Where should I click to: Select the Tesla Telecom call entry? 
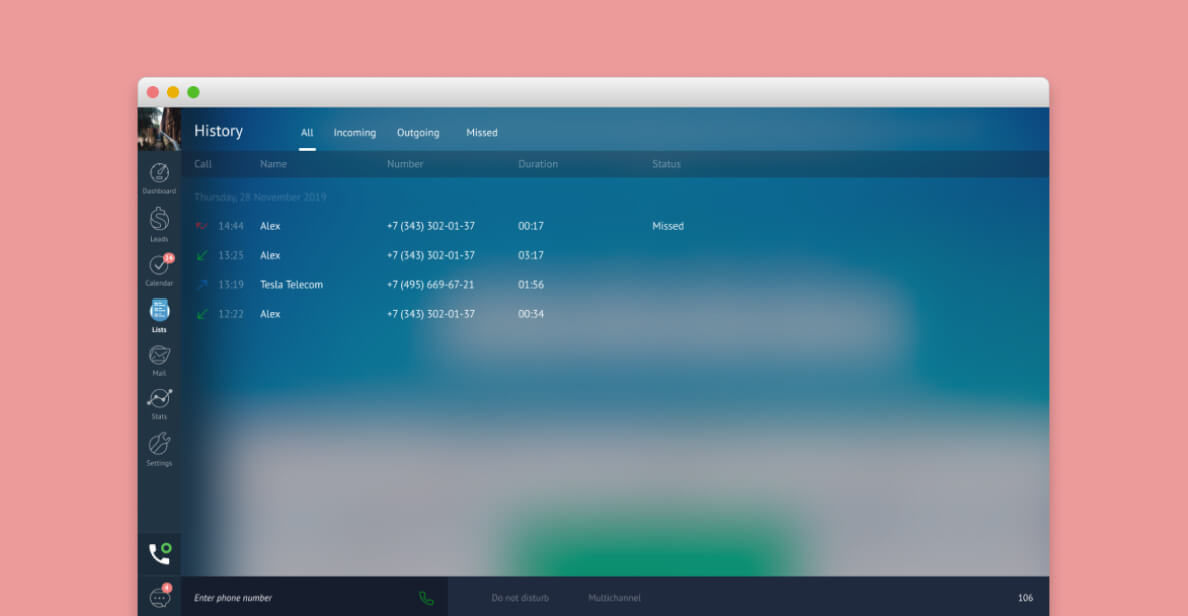tap(291, 285)
